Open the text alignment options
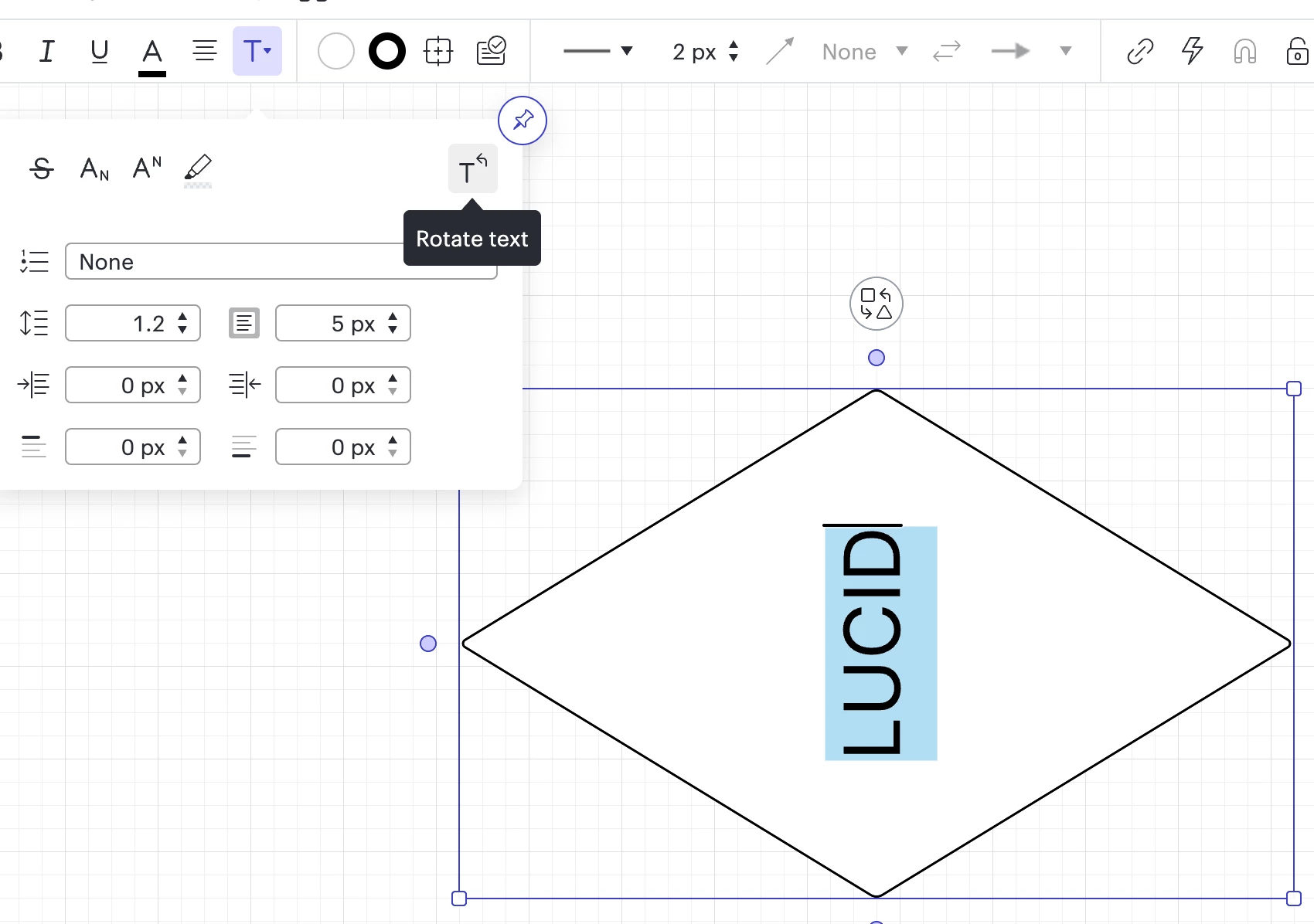1314x924 pixels. click(x=205, y=51)
